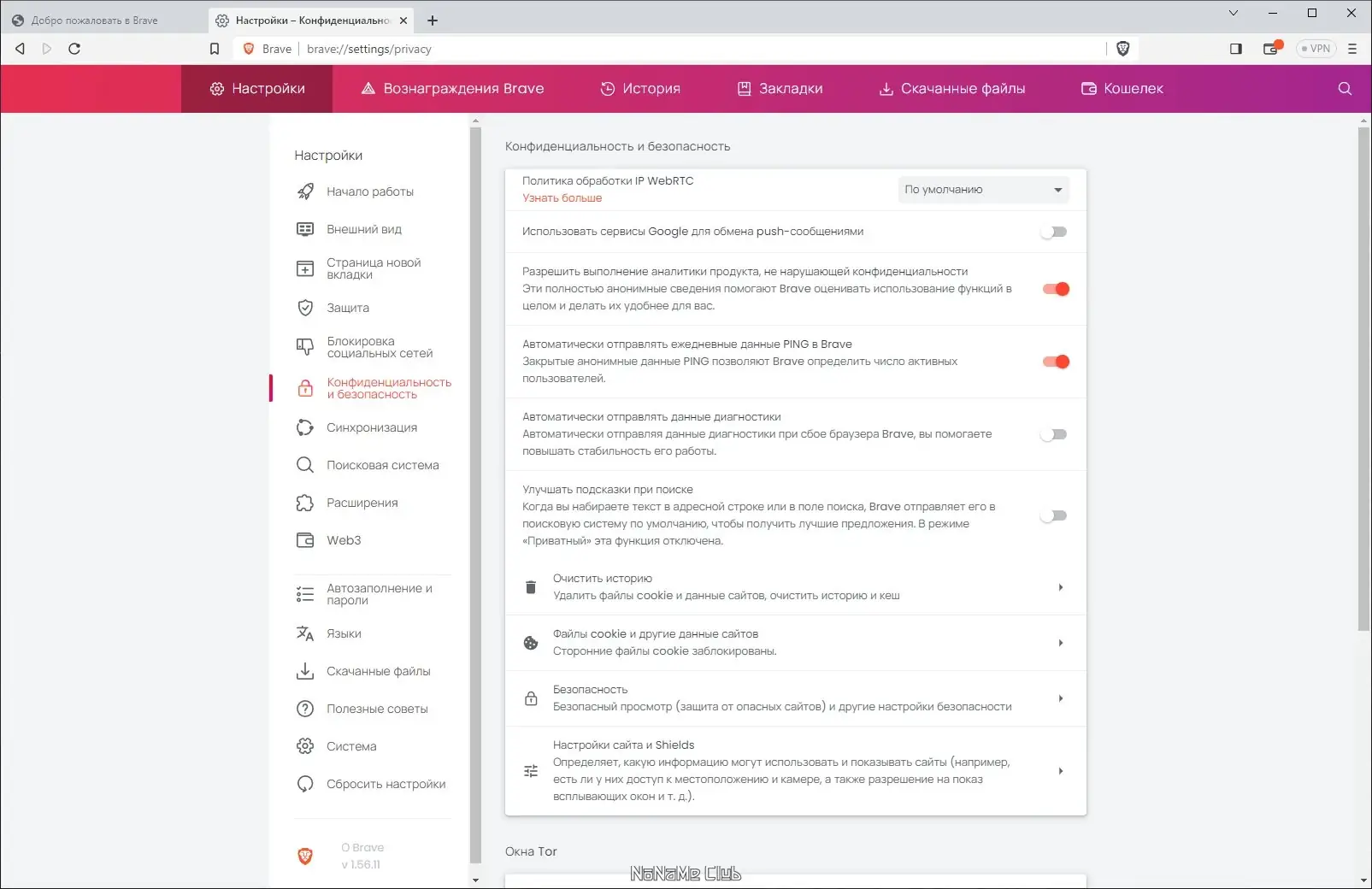
Task: Click the rocket icon for Начало работы
Action: pyautogui.click(x=305, y=191)
